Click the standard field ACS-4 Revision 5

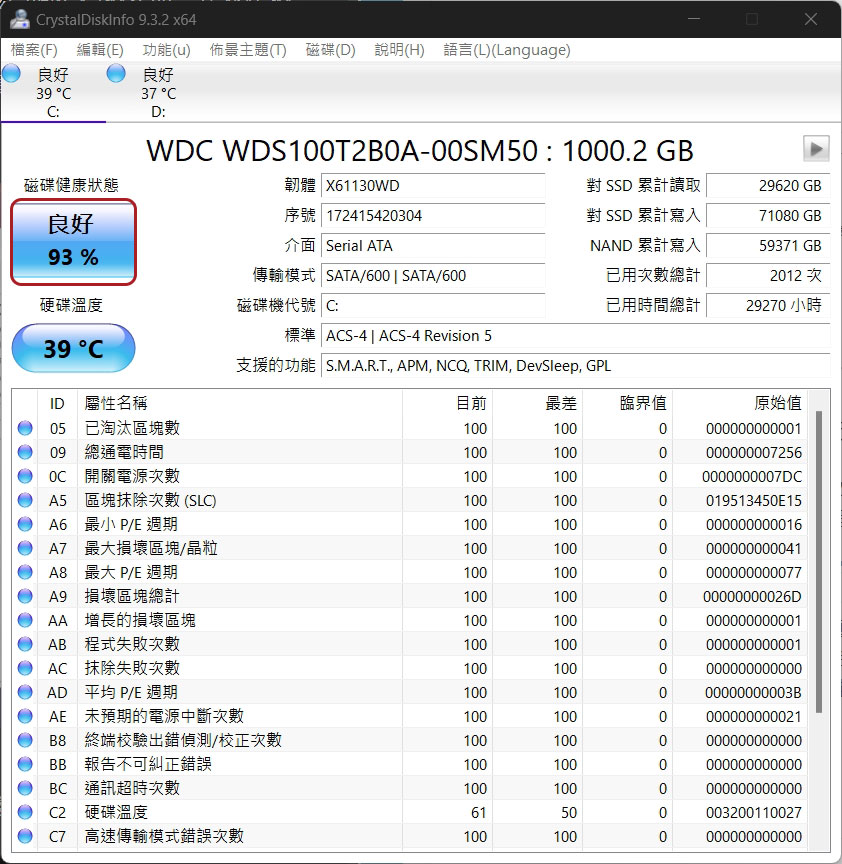pos(575,336)
